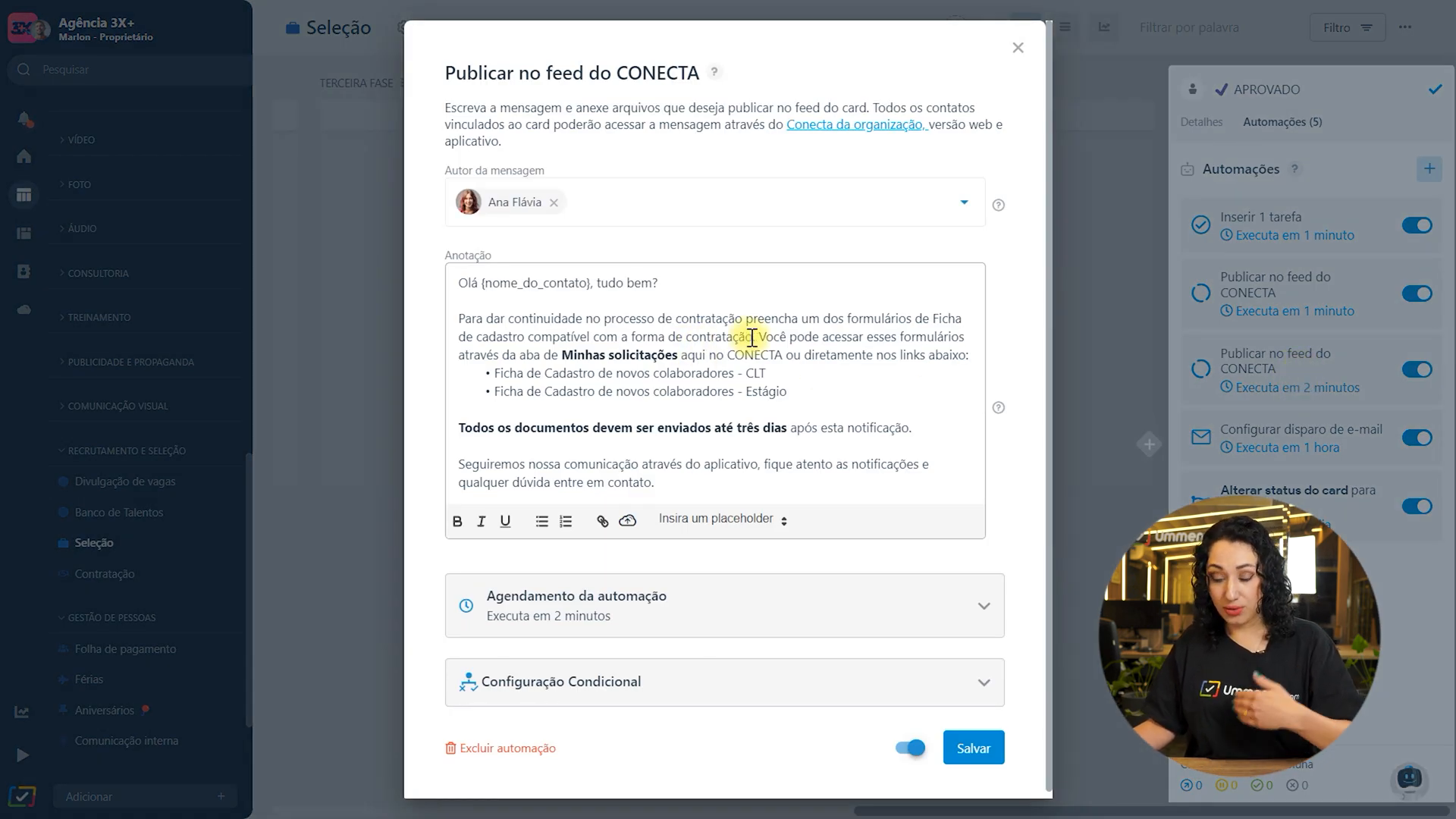
Task: Open Aniversários in sidebar
Action: [104, 711]
